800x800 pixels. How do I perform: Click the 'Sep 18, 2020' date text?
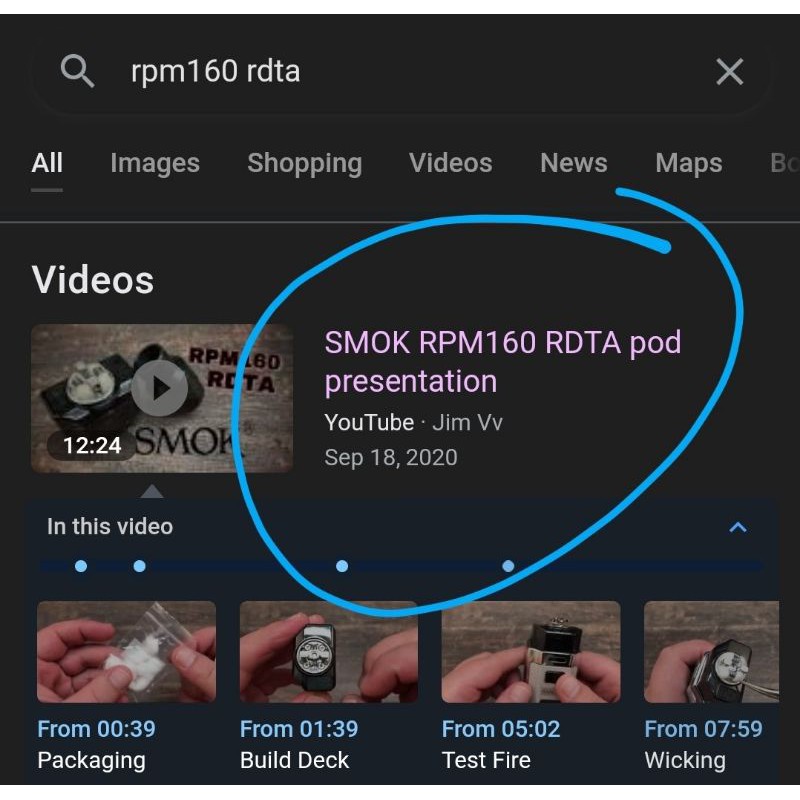coord(391,457)
